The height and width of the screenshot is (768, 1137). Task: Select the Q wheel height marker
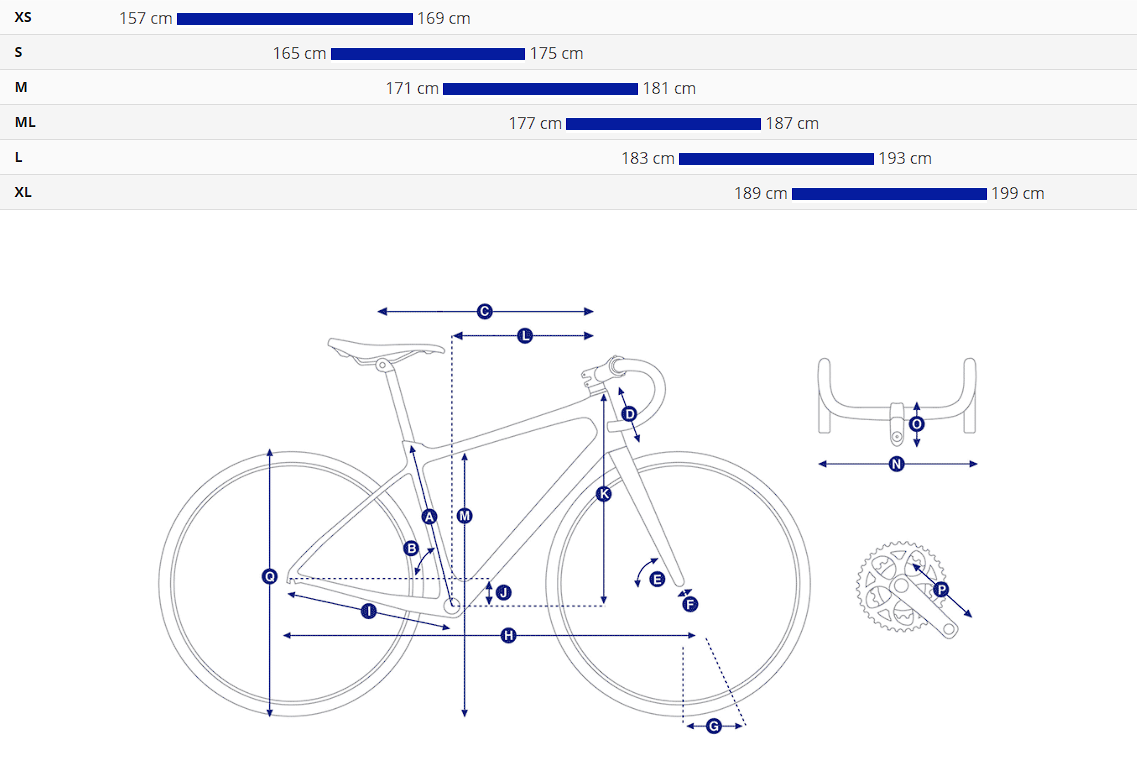click(269, 576)
